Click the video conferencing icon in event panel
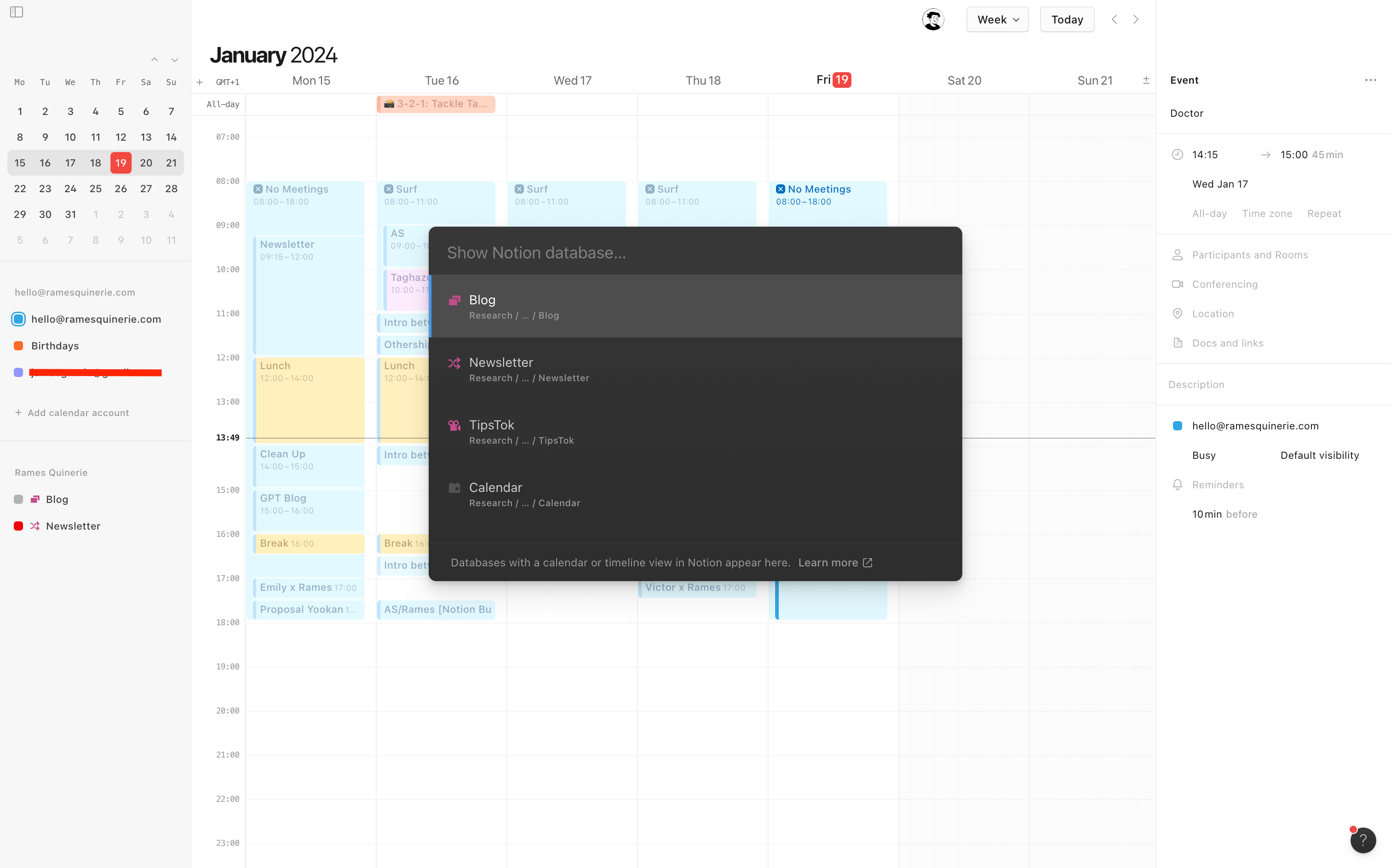The image size is (1391, 868). point(1177,284)
